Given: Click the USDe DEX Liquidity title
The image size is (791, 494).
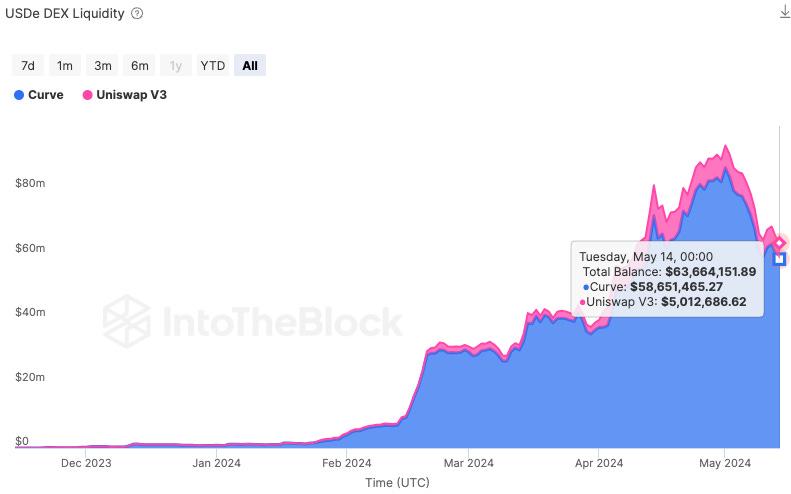Looking at the screenshot, I should (x=68, y=13).
